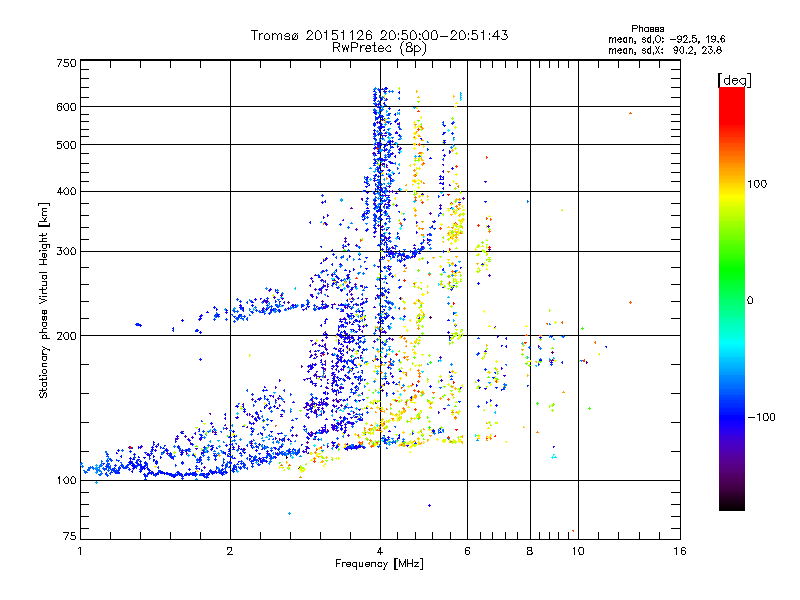Click the y-axis tick label '75'
Screen dimensions: 800x600
click(x=70, y=536)
